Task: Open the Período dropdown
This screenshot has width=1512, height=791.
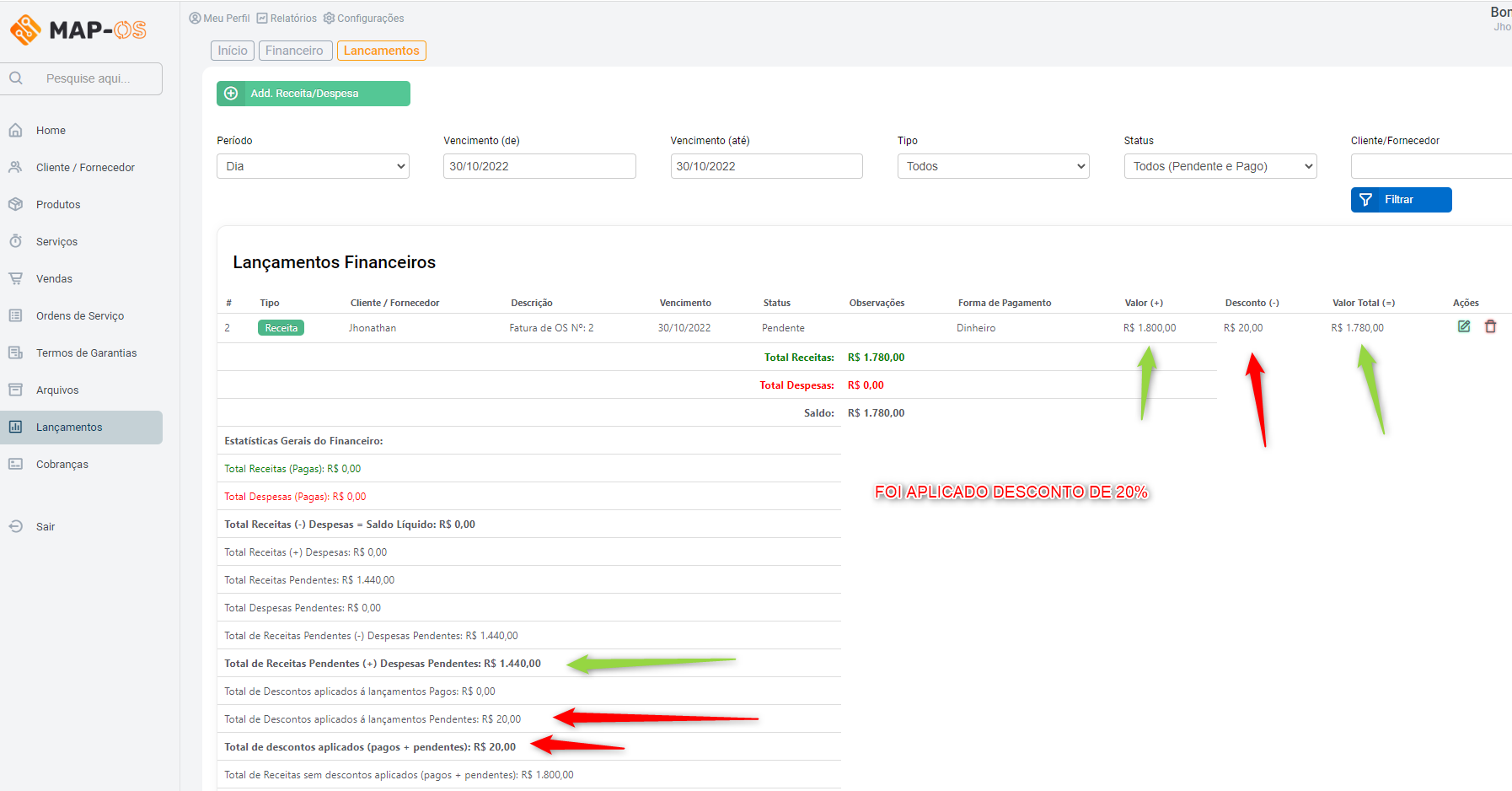Action: [x=313, y=166]
